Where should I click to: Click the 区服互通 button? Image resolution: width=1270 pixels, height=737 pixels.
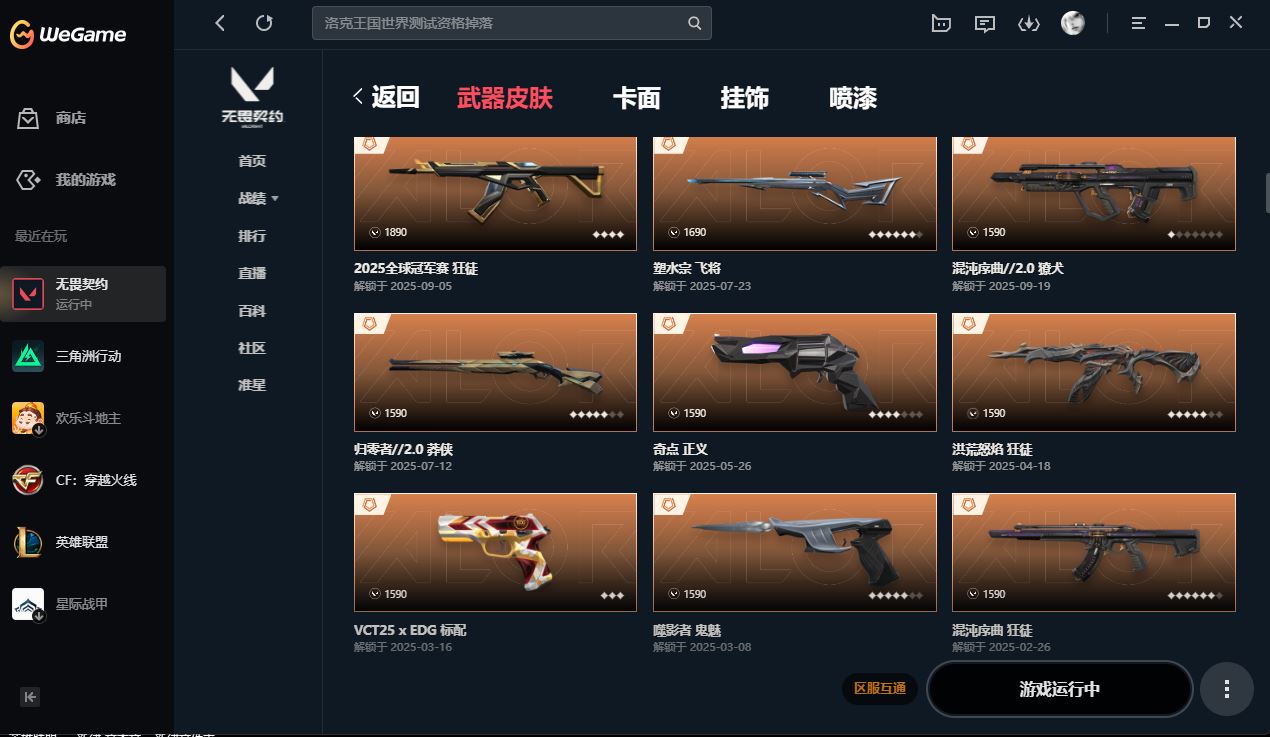pos(880,689)
